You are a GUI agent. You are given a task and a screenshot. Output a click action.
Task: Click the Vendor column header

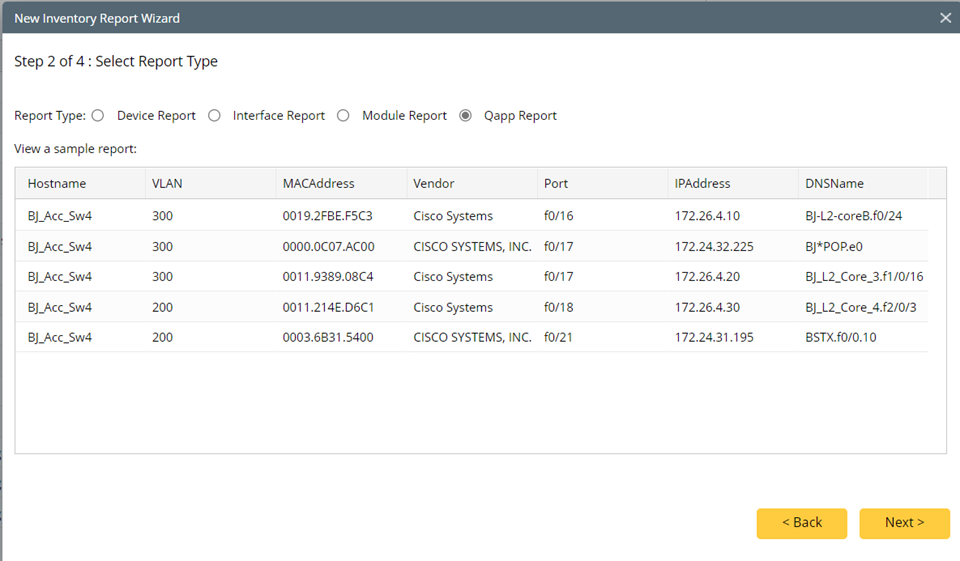click(x=434, y=184)
